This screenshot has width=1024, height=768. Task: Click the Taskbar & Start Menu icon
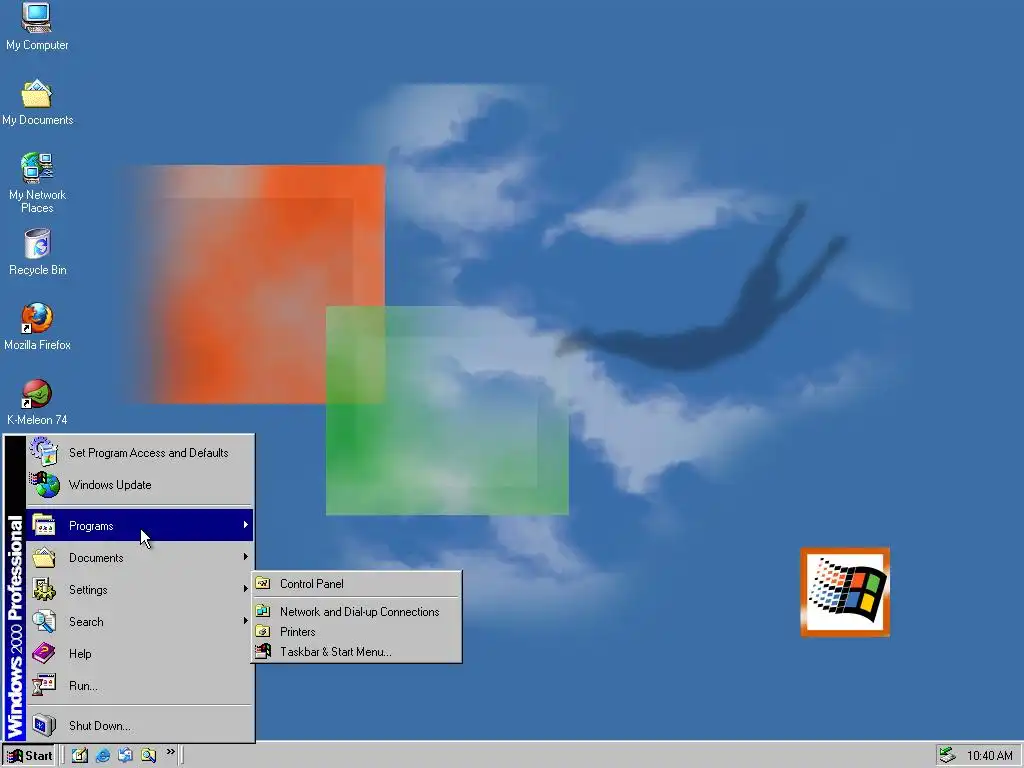tap(263, 651)
